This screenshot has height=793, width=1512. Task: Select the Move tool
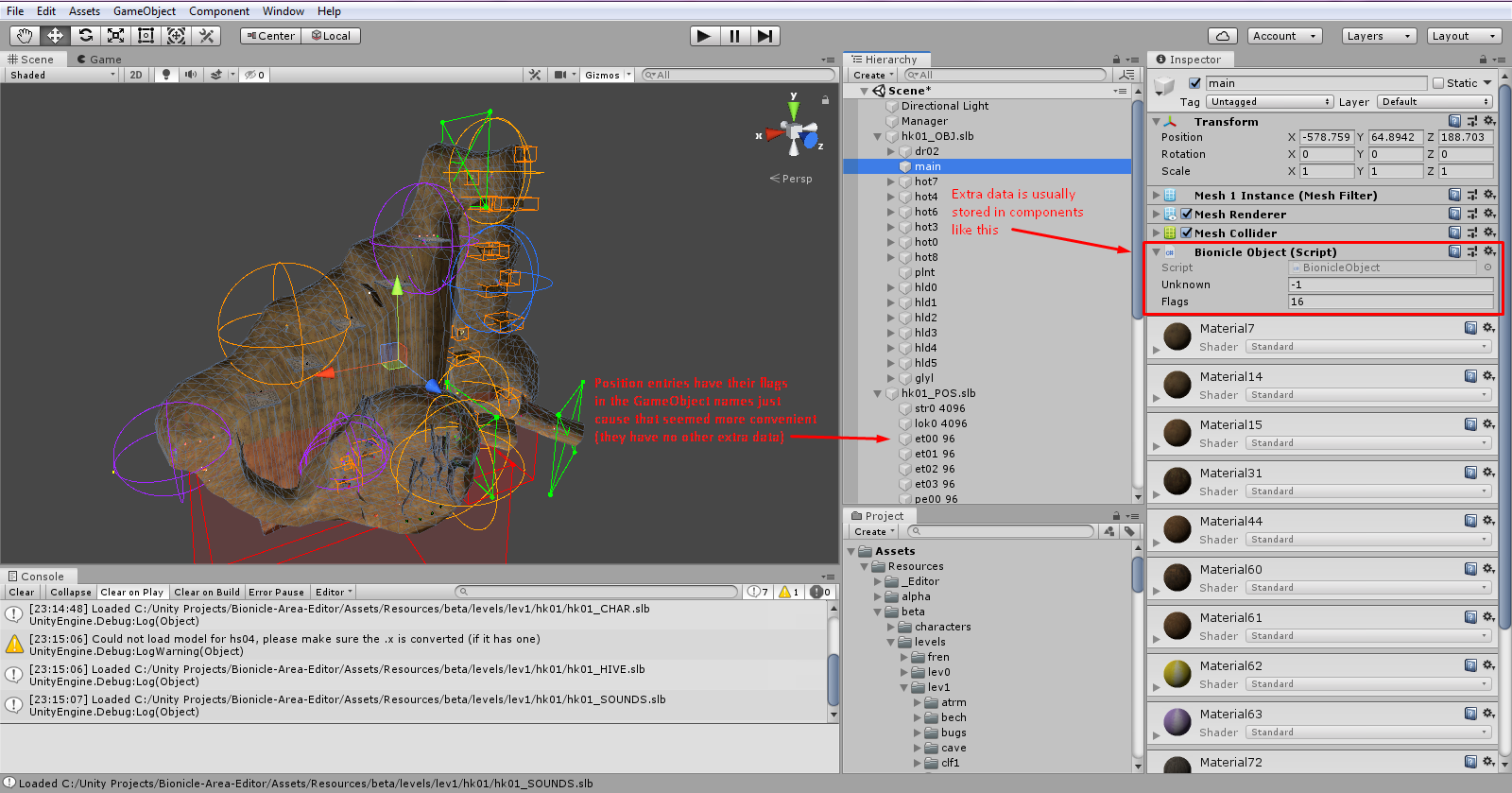coord(55,36)
